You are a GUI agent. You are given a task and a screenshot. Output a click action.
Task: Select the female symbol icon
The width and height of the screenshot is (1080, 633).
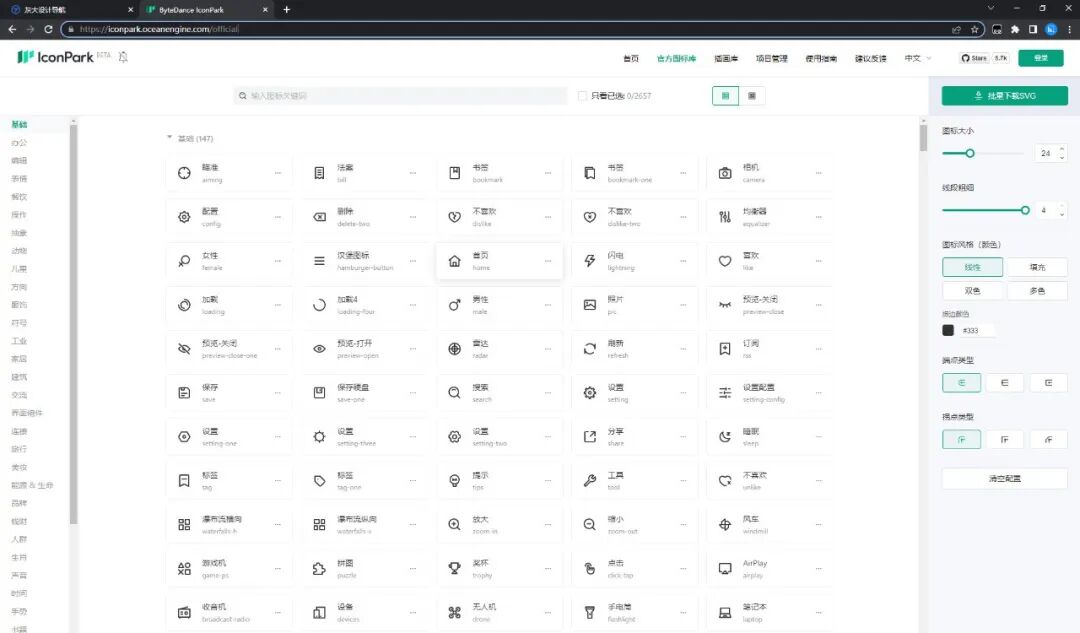184,261
